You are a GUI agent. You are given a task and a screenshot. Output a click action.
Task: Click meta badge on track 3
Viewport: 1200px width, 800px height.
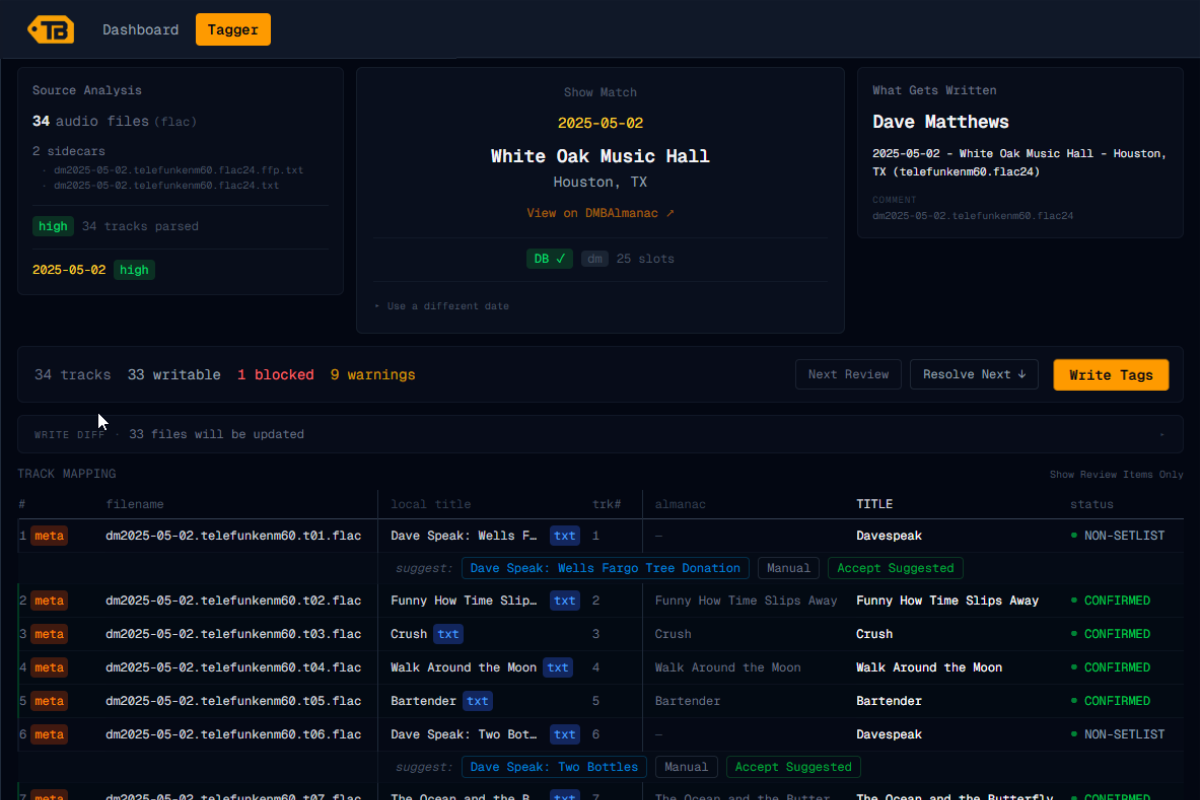pos(49,634)
